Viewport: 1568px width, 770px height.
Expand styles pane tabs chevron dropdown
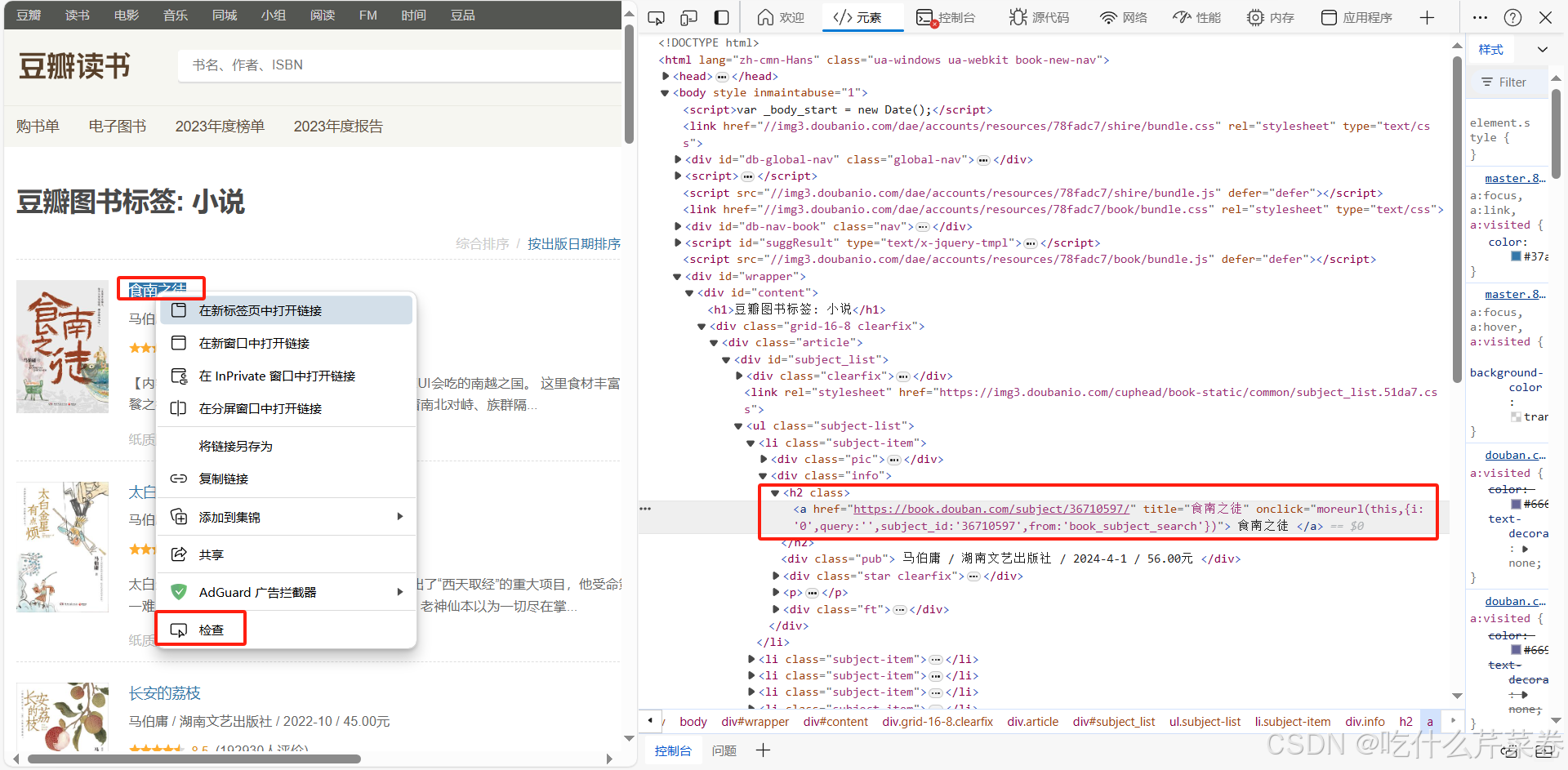[1542, 50]
